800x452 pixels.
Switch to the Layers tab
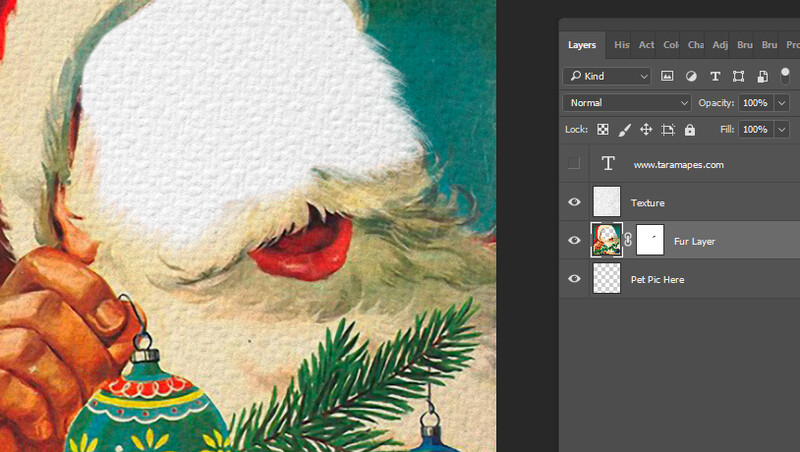click(x=582, y=45)
